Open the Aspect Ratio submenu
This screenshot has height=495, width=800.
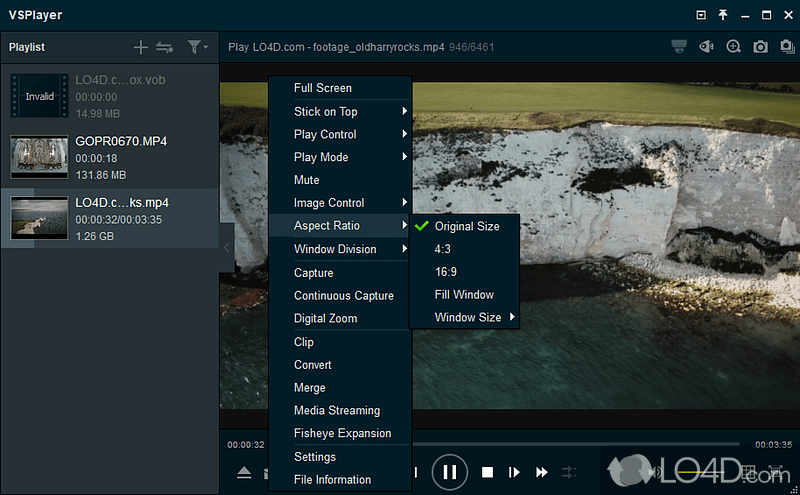coord(340,226)
